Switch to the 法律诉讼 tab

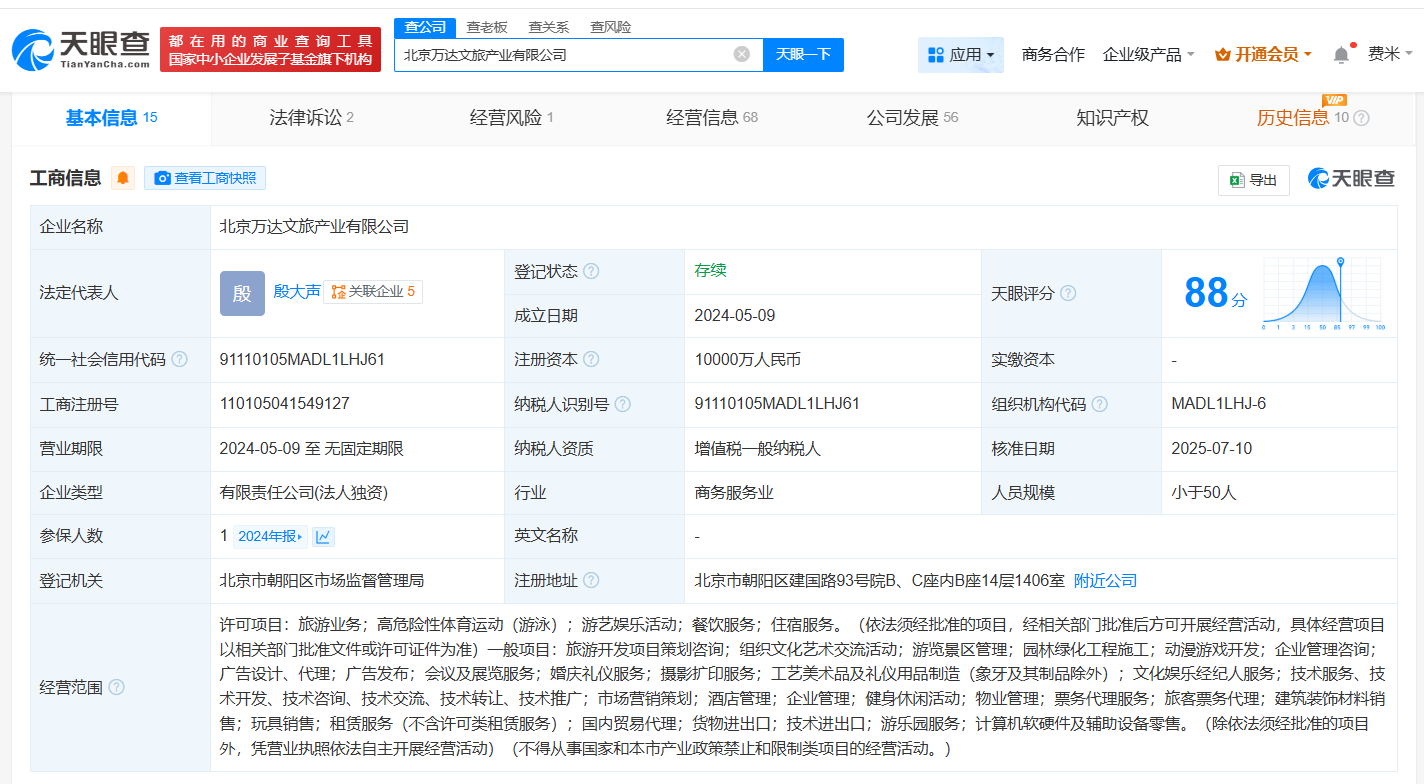point(312,118)
